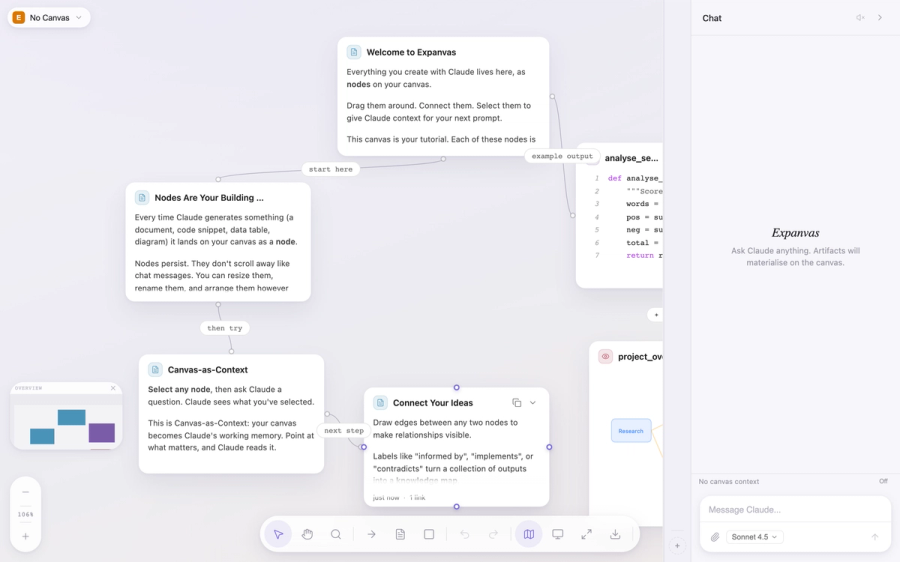Open the No Canvas dropdown

pyautogui.click(x=49, y=18)
